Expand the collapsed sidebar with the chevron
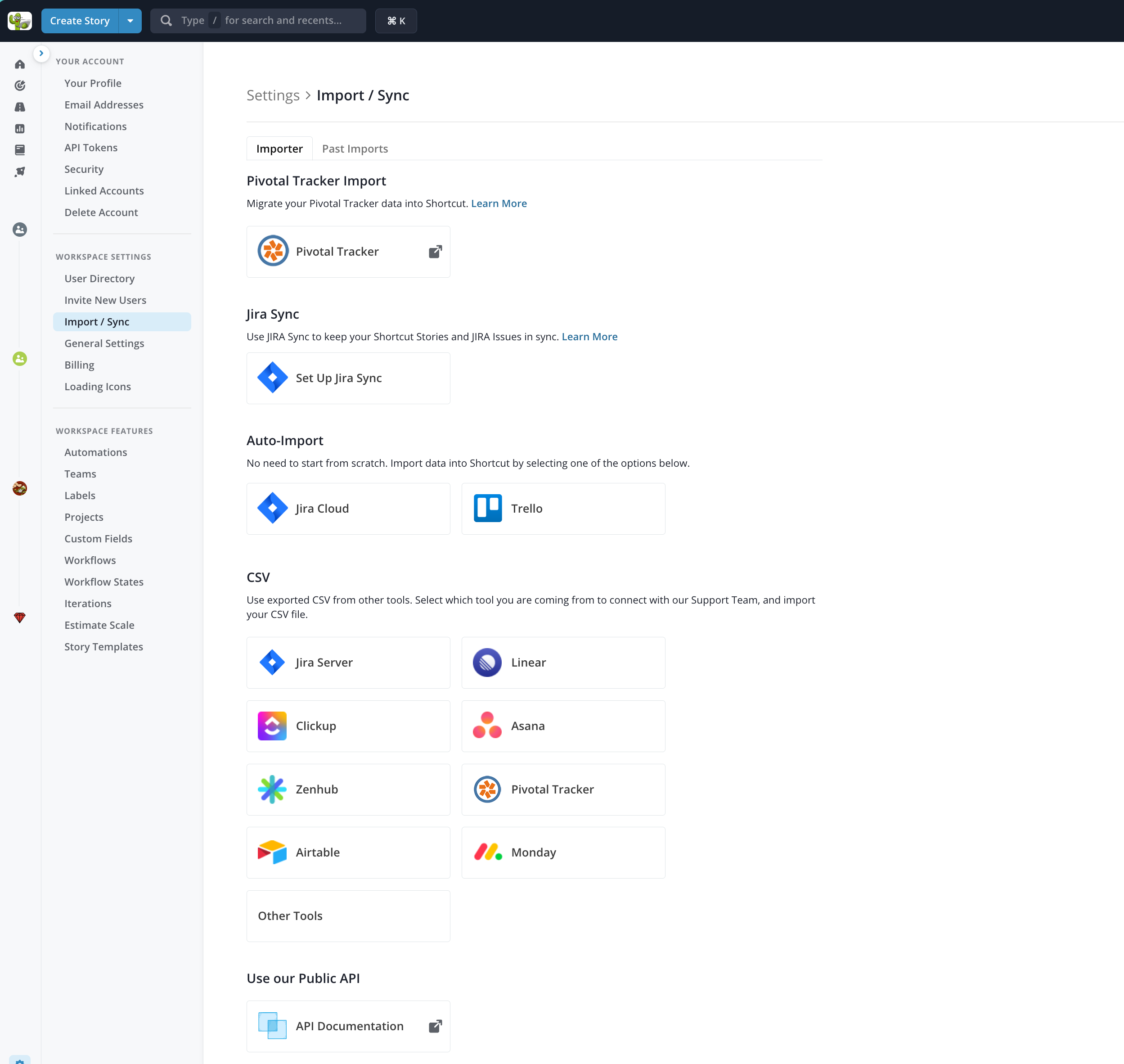Image resolution: width=1124 pixels, height=1064 pixels. pyautogui.click(x=41, y=53)
